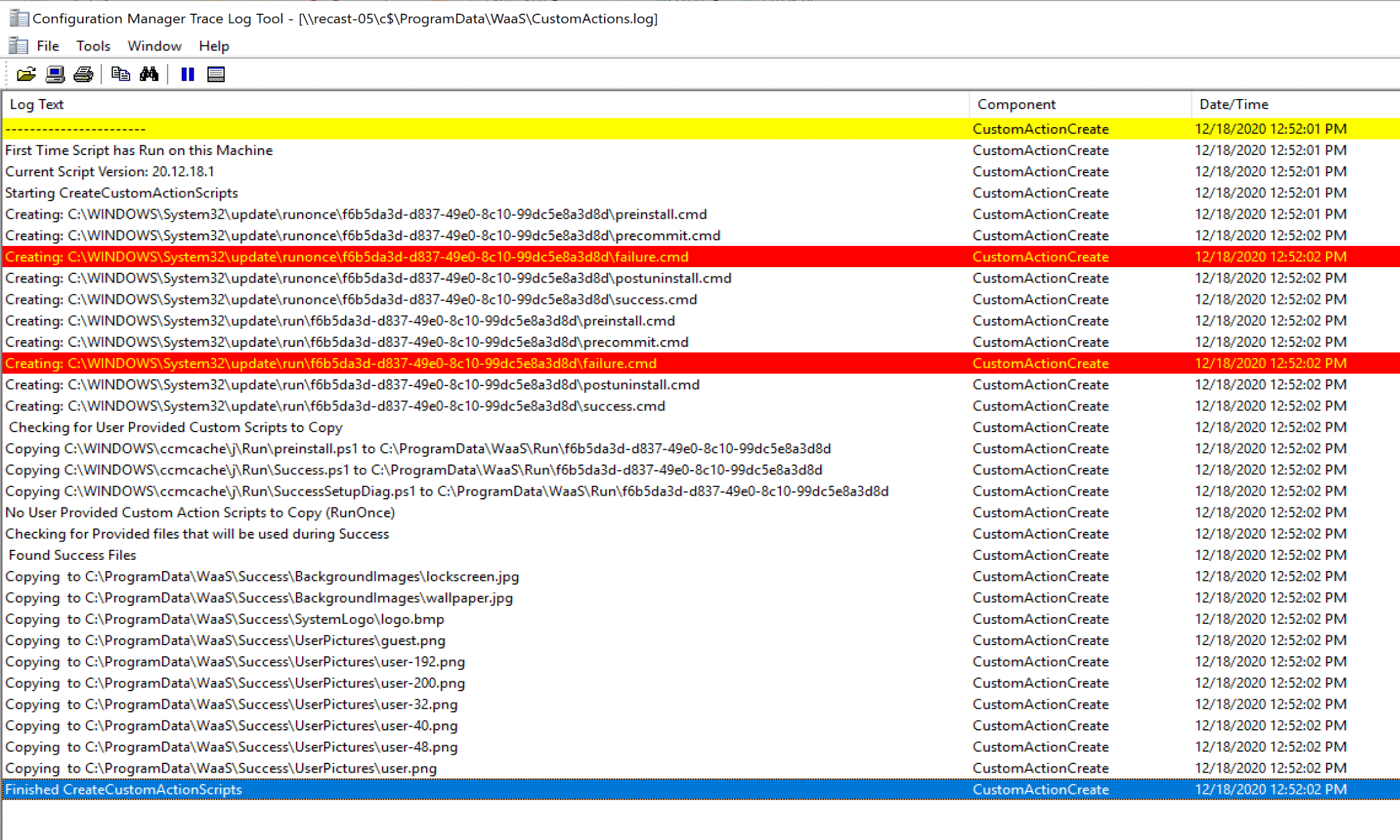Open Find using the binoculars icon
The height and width of the screenshot is (840, 1400).
(149, 74)
